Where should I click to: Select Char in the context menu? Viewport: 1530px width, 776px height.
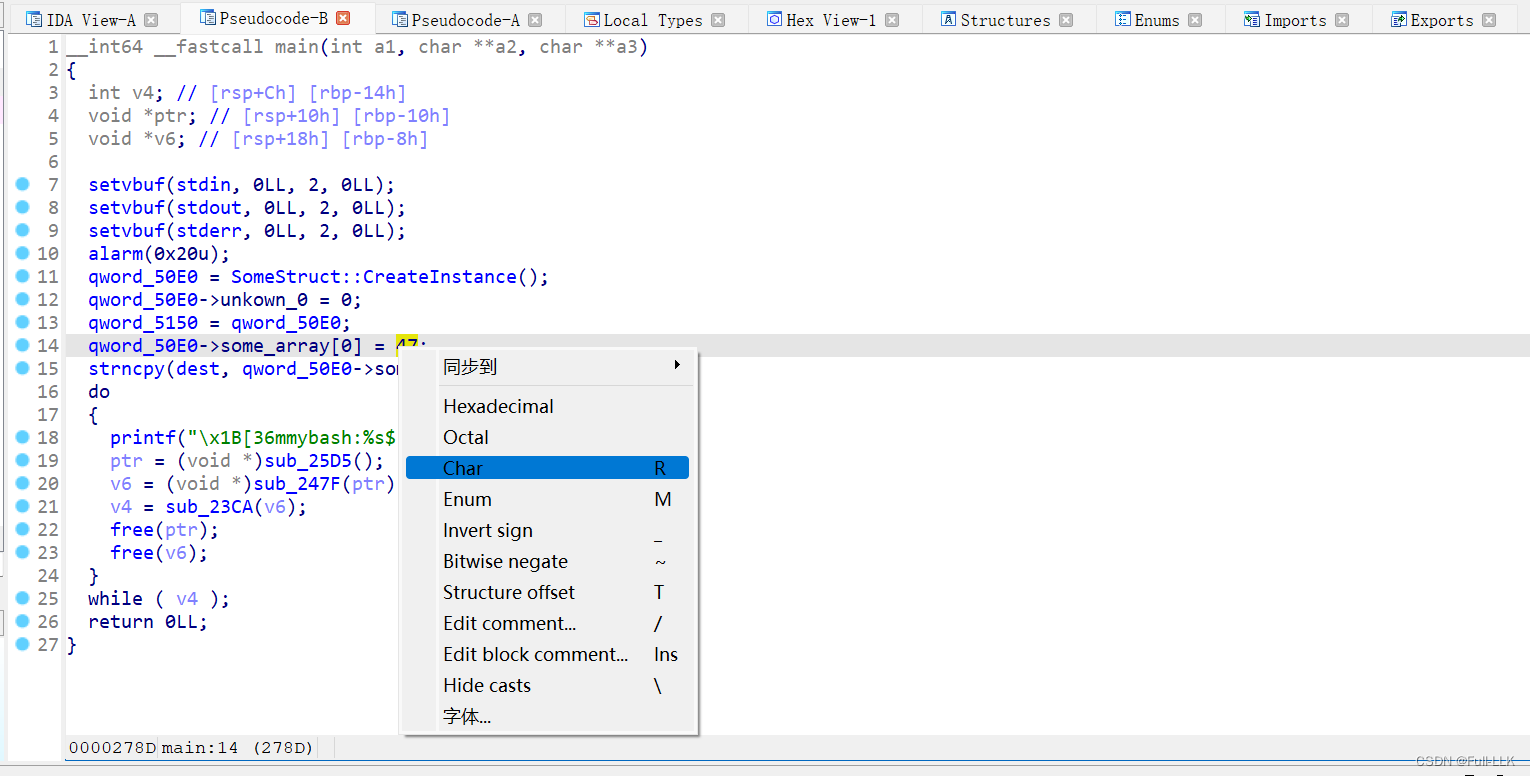tap(547, 468)
